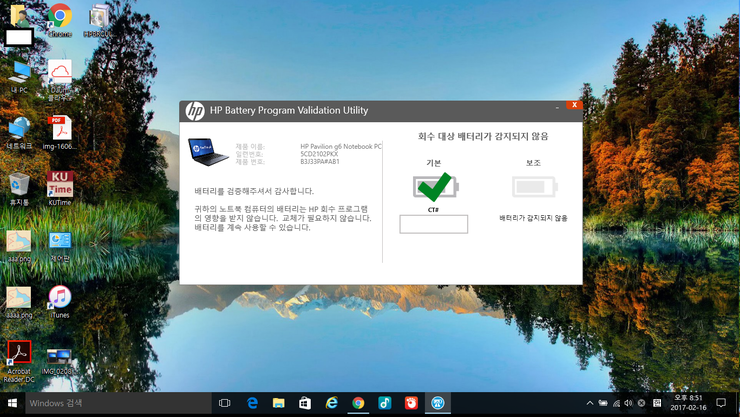Click the 기본 label
The width and height of the screenshot is (740, 417).
coord(434,163)
